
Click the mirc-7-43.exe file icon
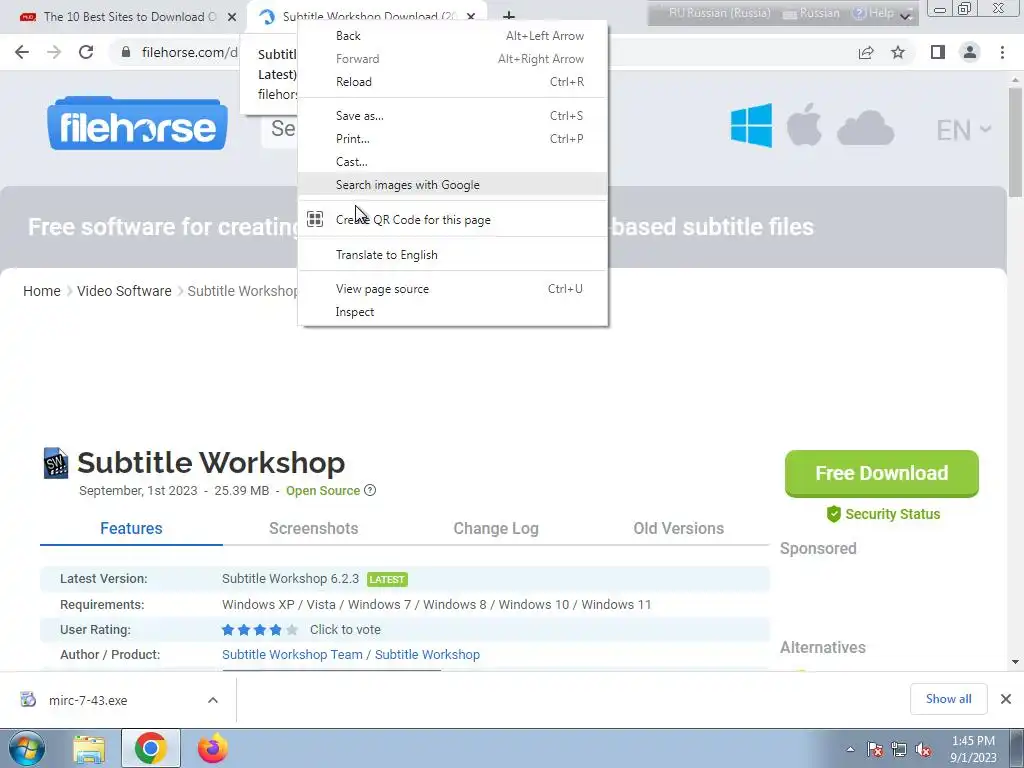pos(28,699)
